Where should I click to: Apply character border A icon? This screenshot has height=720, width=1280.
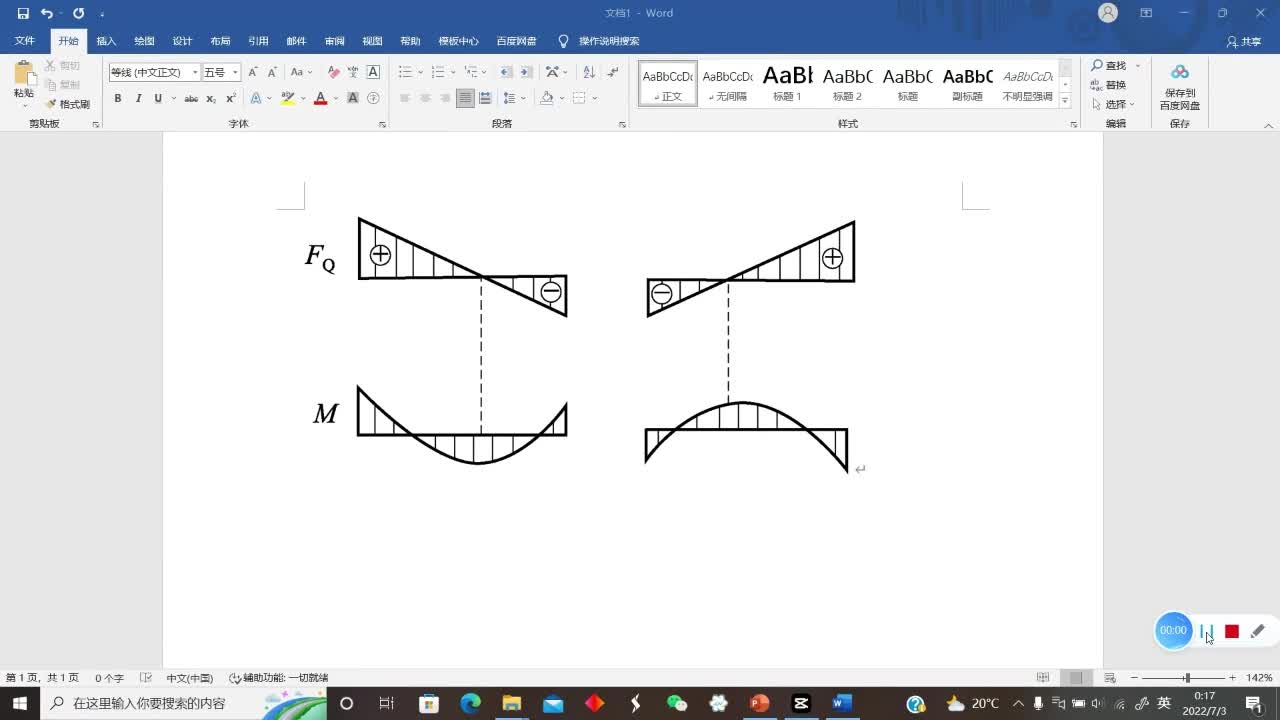point(373,72)
